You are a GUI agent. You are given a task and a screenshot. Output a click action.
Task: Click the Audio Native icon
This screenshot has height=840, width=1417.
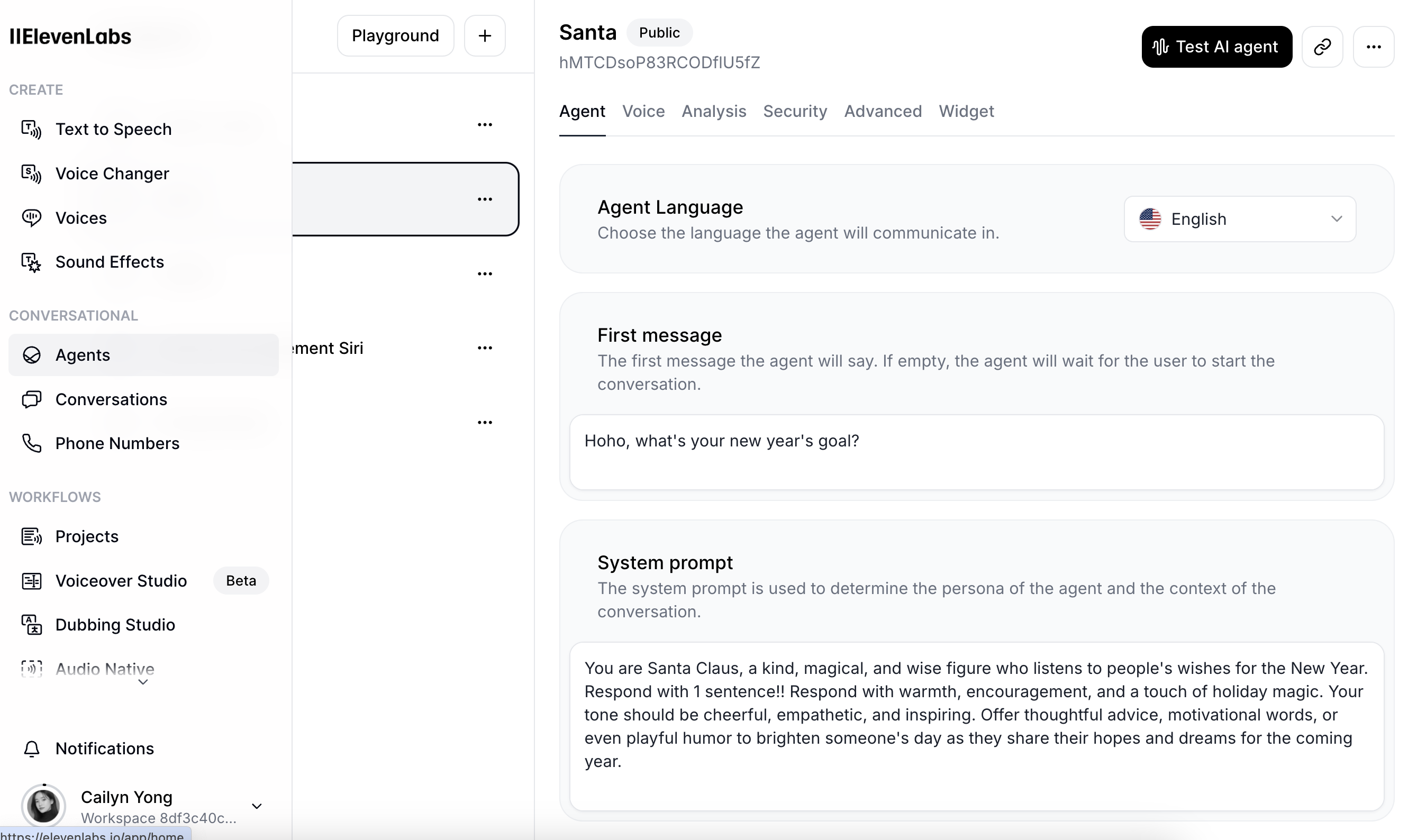pyautogui.click(x=31, y=669)
